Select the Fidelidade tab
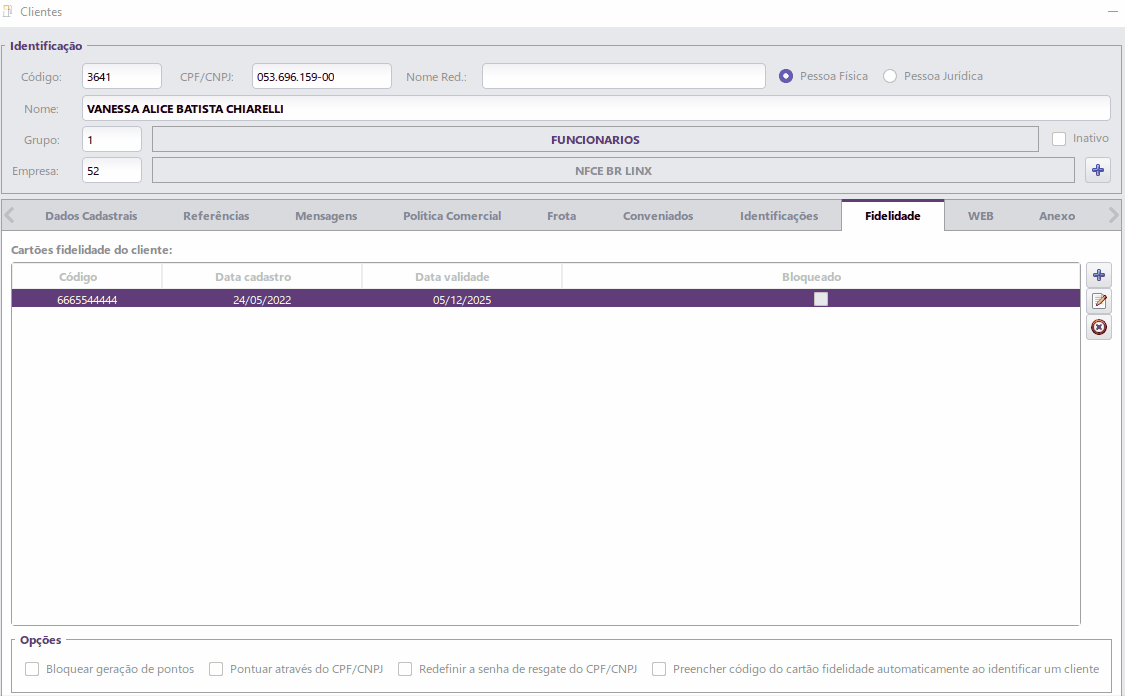Image resolution: width=1125 pixels, height=696 pixels. pyautogui.click(x=893, y=216)
